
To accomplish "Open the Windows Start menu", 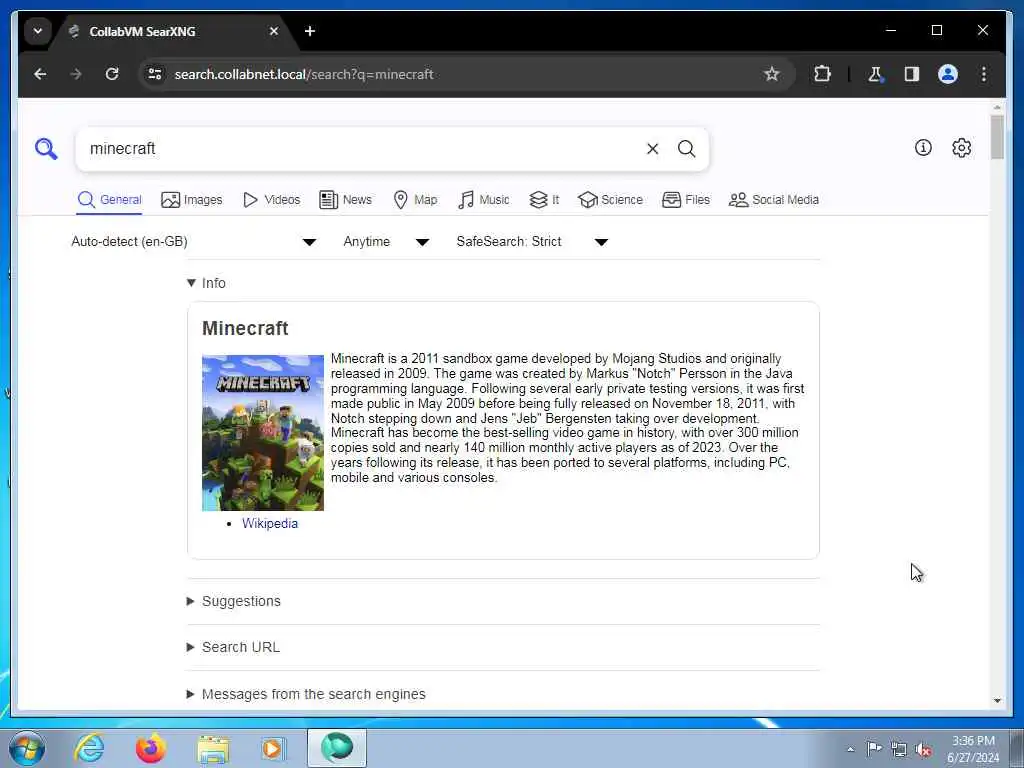I will (x=27, y=748).
